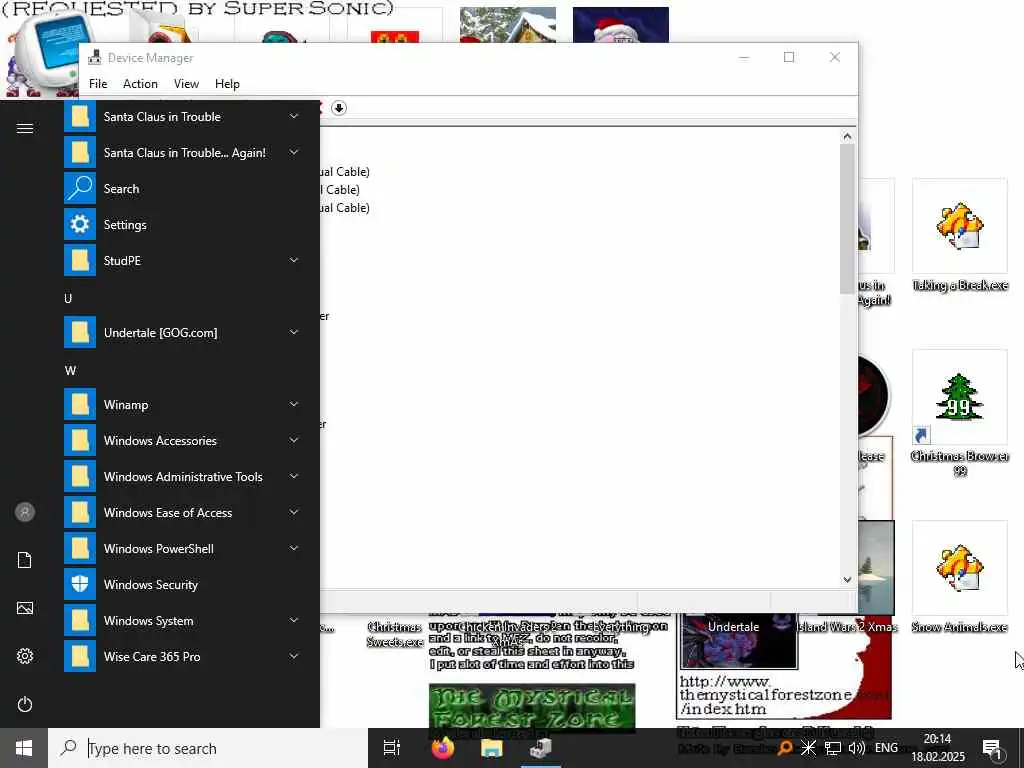Screen dimensions: 1024x768
Task: Open Settings gear in Start rail
Action: coord(25,656)
